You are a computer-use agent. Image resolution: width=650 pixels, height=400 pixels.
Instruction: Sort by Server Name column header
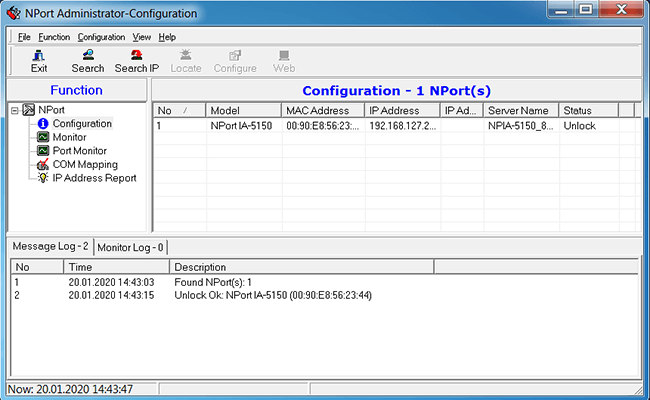click(x=521, y=111)
